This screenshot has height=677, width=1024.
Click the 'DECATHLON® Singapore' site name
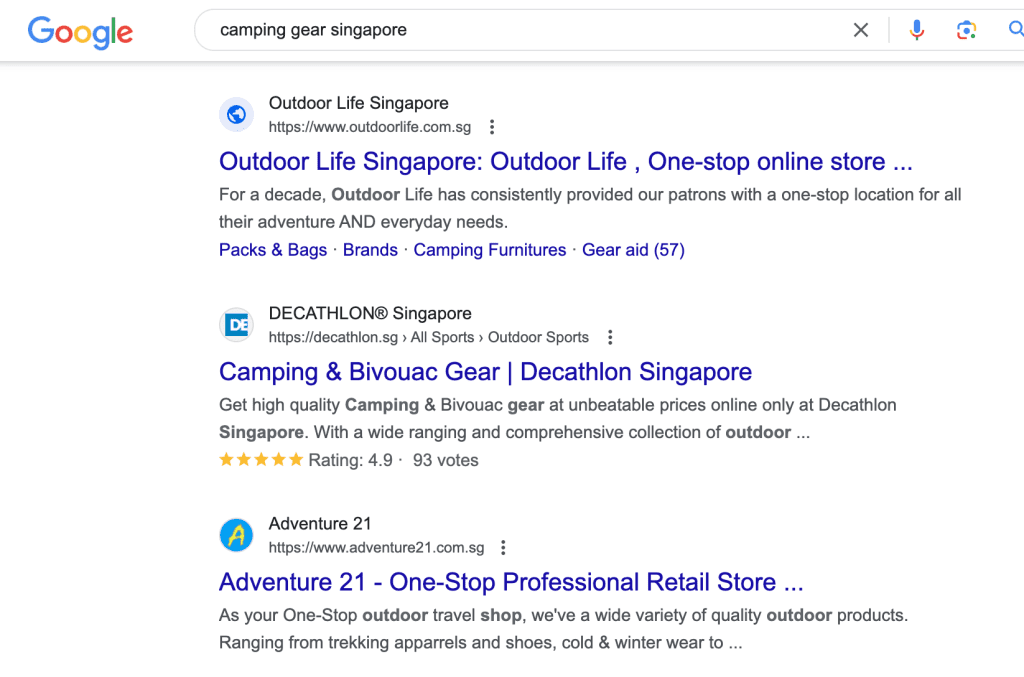370,313
